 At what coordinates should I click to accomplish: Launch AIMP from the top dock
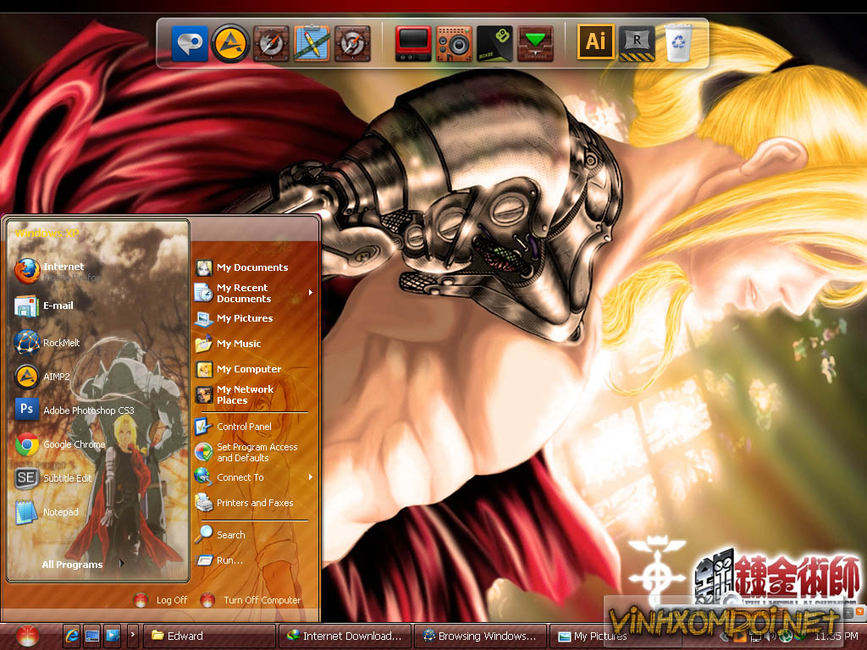pos(230,43)
